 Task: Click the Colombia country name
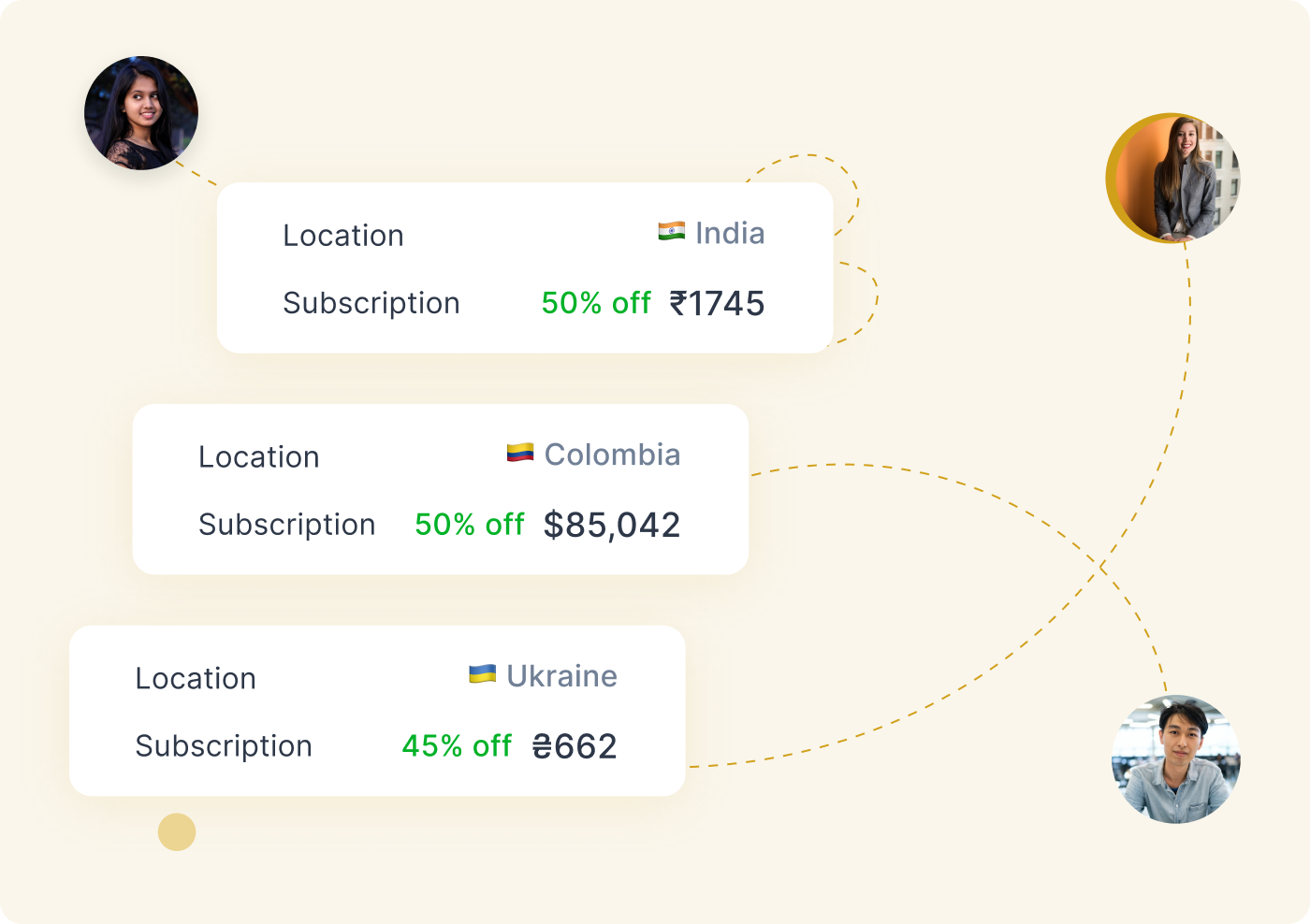[x=612, y=455]
